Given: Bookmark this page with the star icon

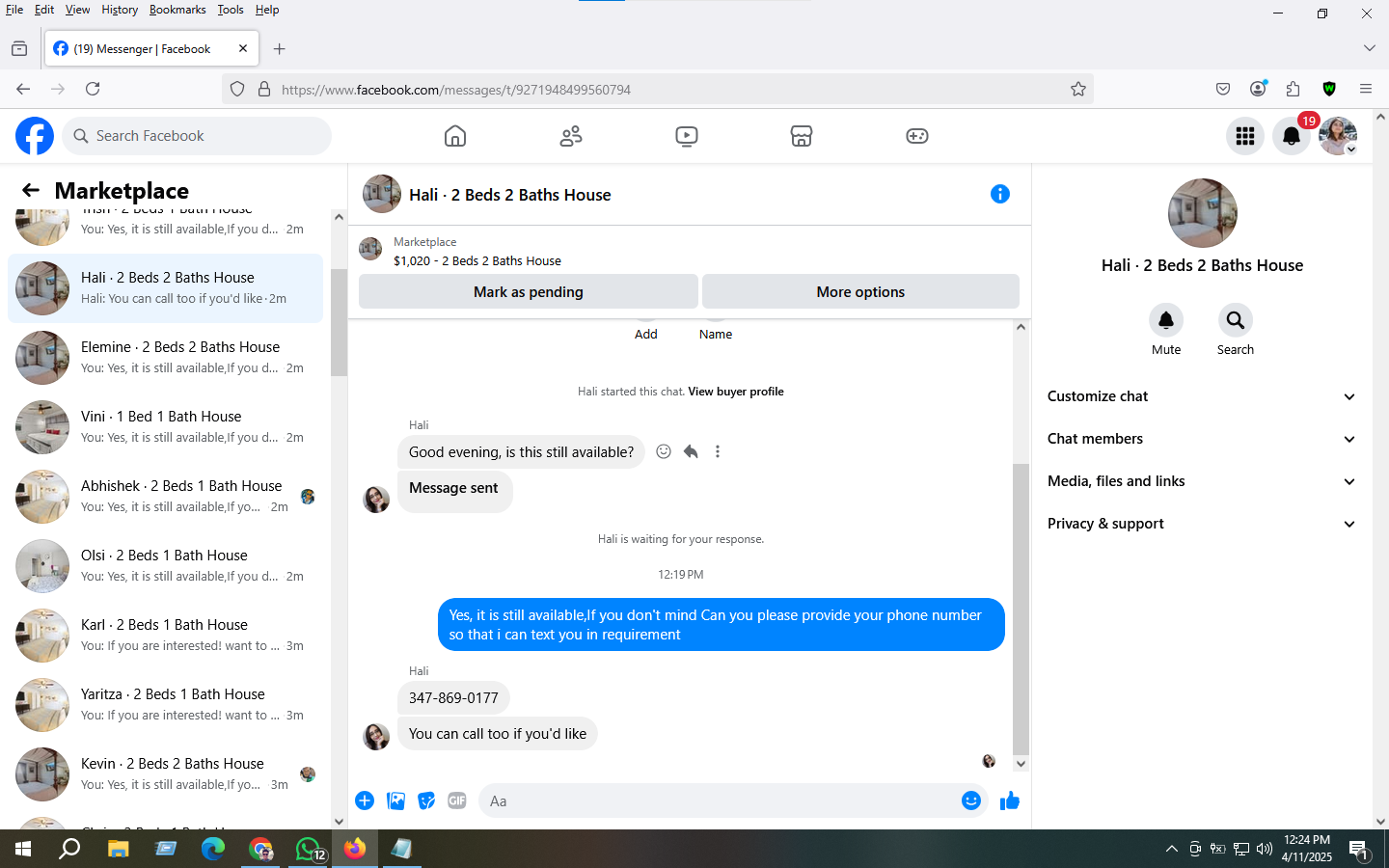Looking at the screenshot, I should point(1078,89).
